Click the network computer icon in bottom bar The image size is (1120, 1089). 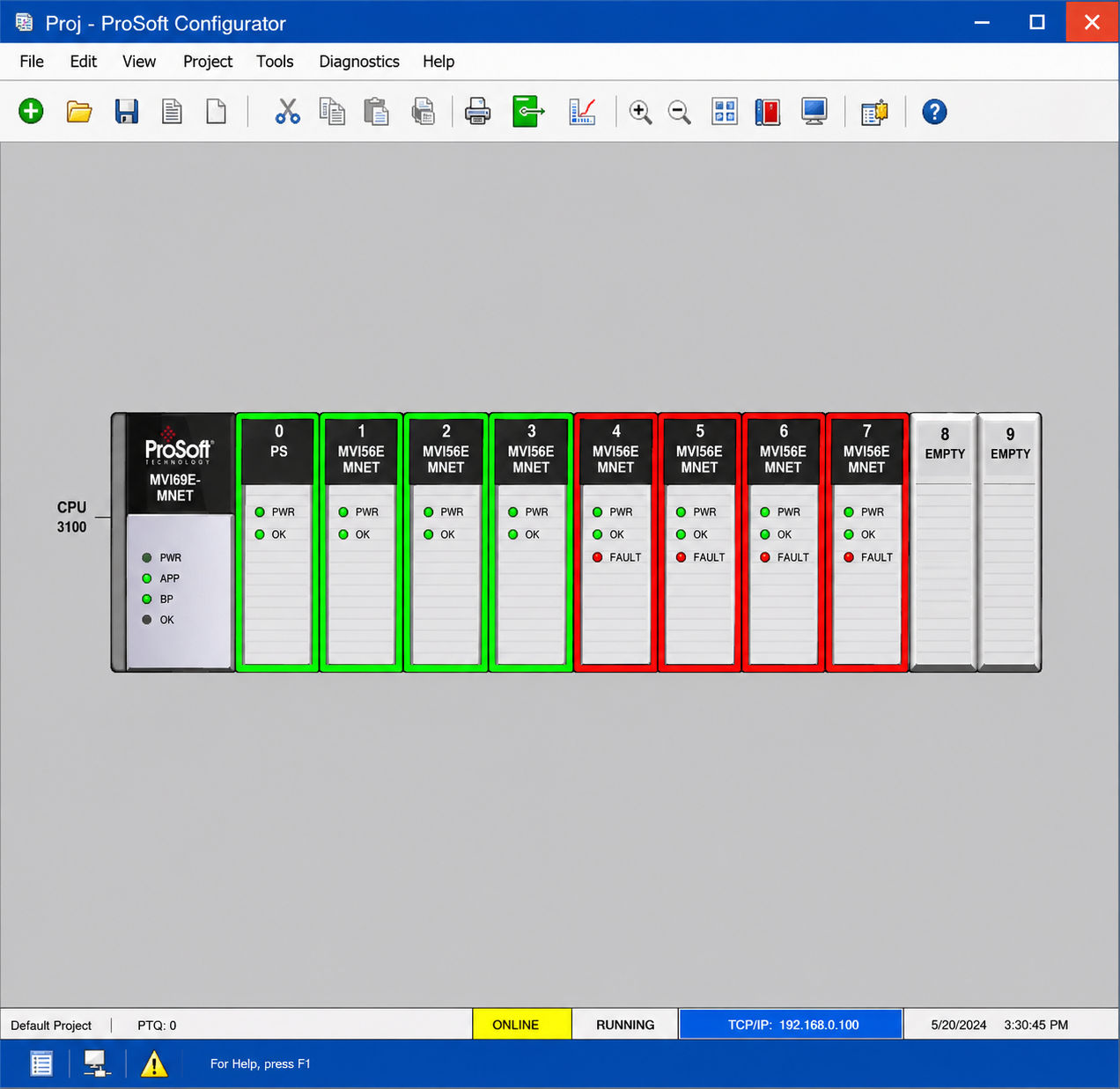[x=96, y=1063]
